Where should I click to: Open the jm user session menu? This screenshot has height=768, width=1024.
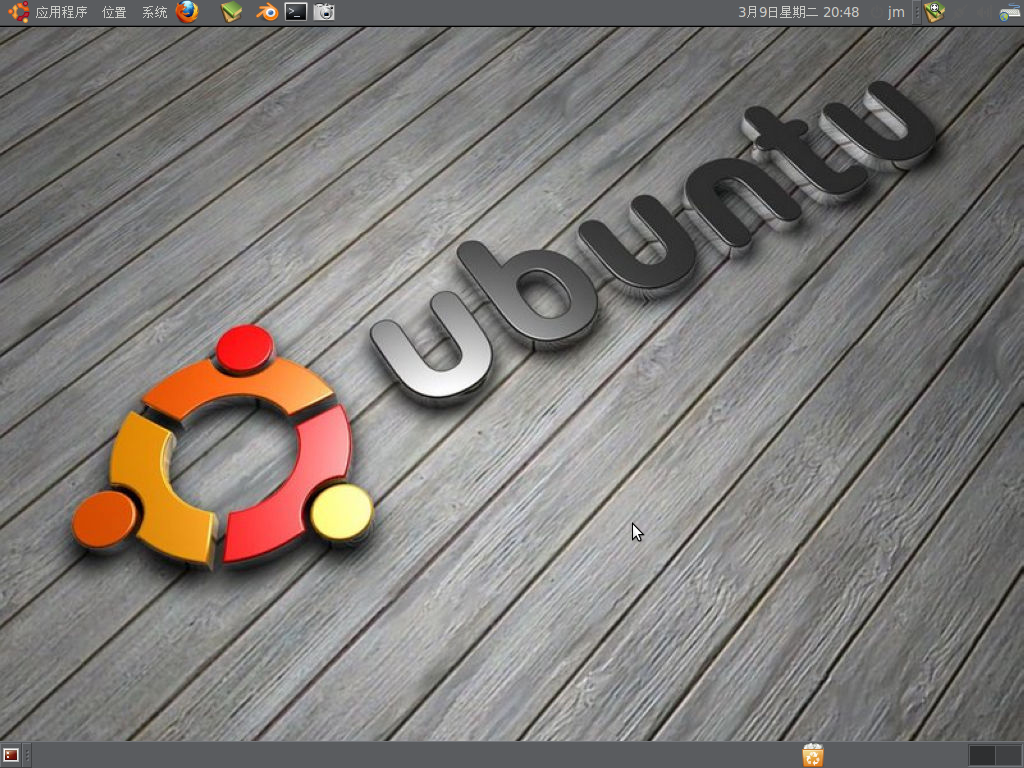[896, 12]
